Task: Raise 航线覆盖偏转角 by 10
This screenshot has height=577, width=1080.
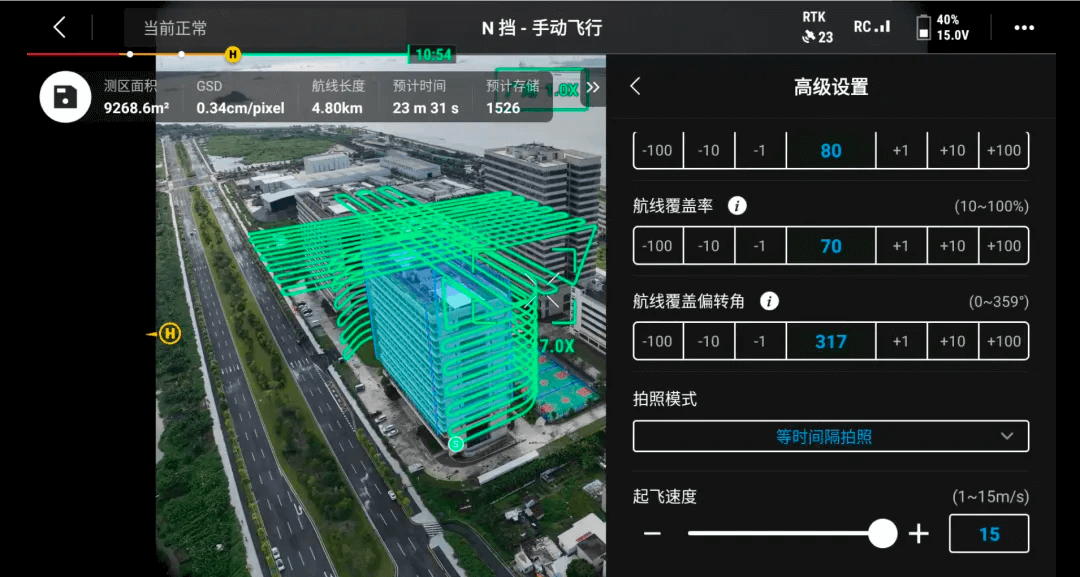Action: (952, 342)
